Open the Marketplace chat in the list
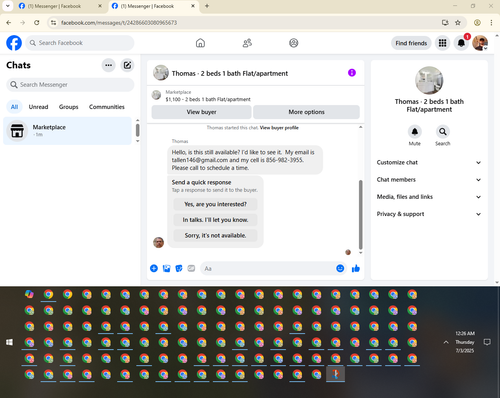Image resolution: width=500 pixels, height=398 pixels. [67, 131]
